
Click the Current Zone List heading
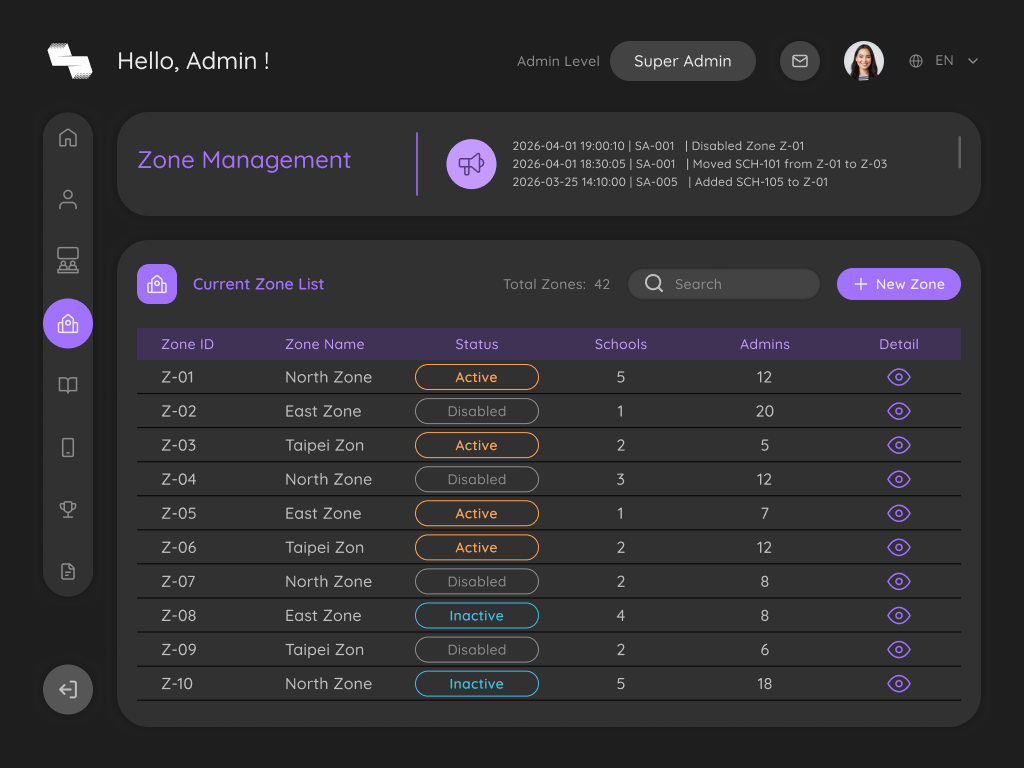click(259, 284)
